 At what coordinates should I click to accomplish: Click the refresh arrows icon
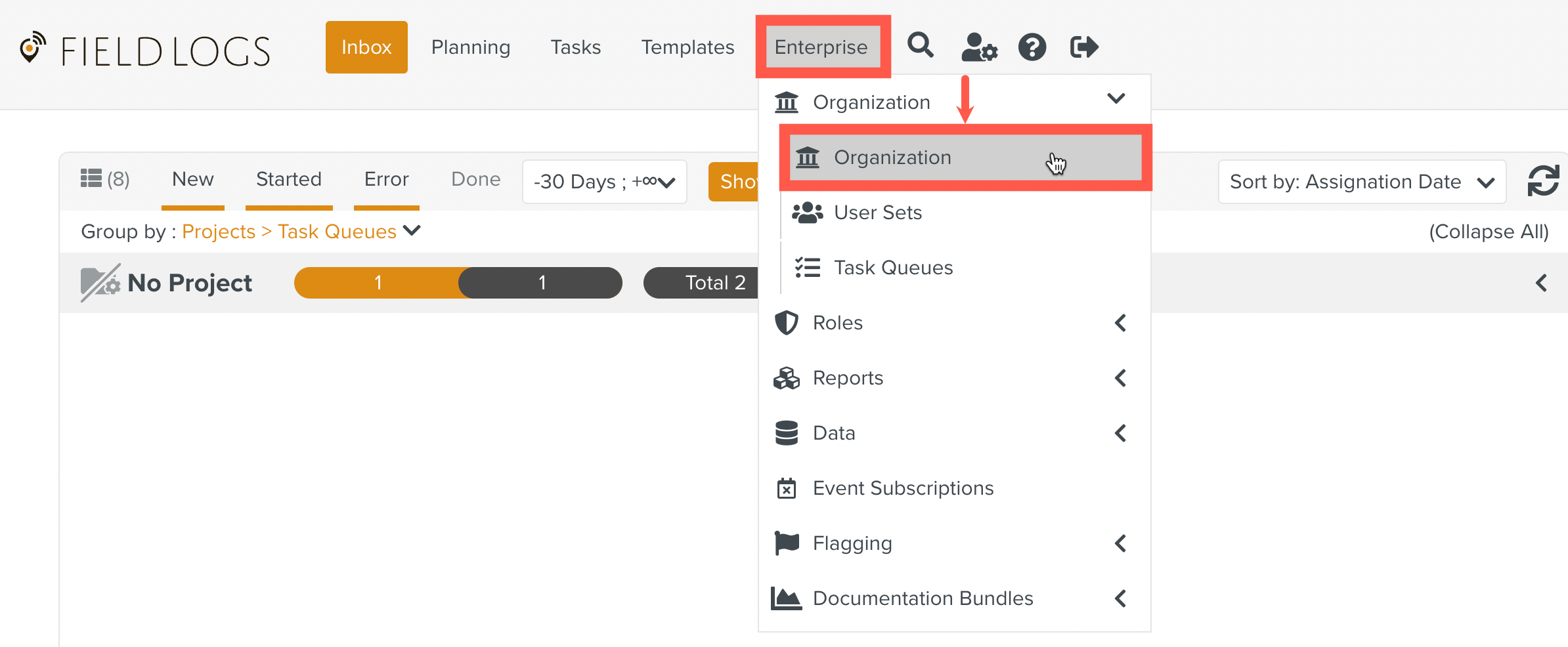click(x=1542, y=181)
